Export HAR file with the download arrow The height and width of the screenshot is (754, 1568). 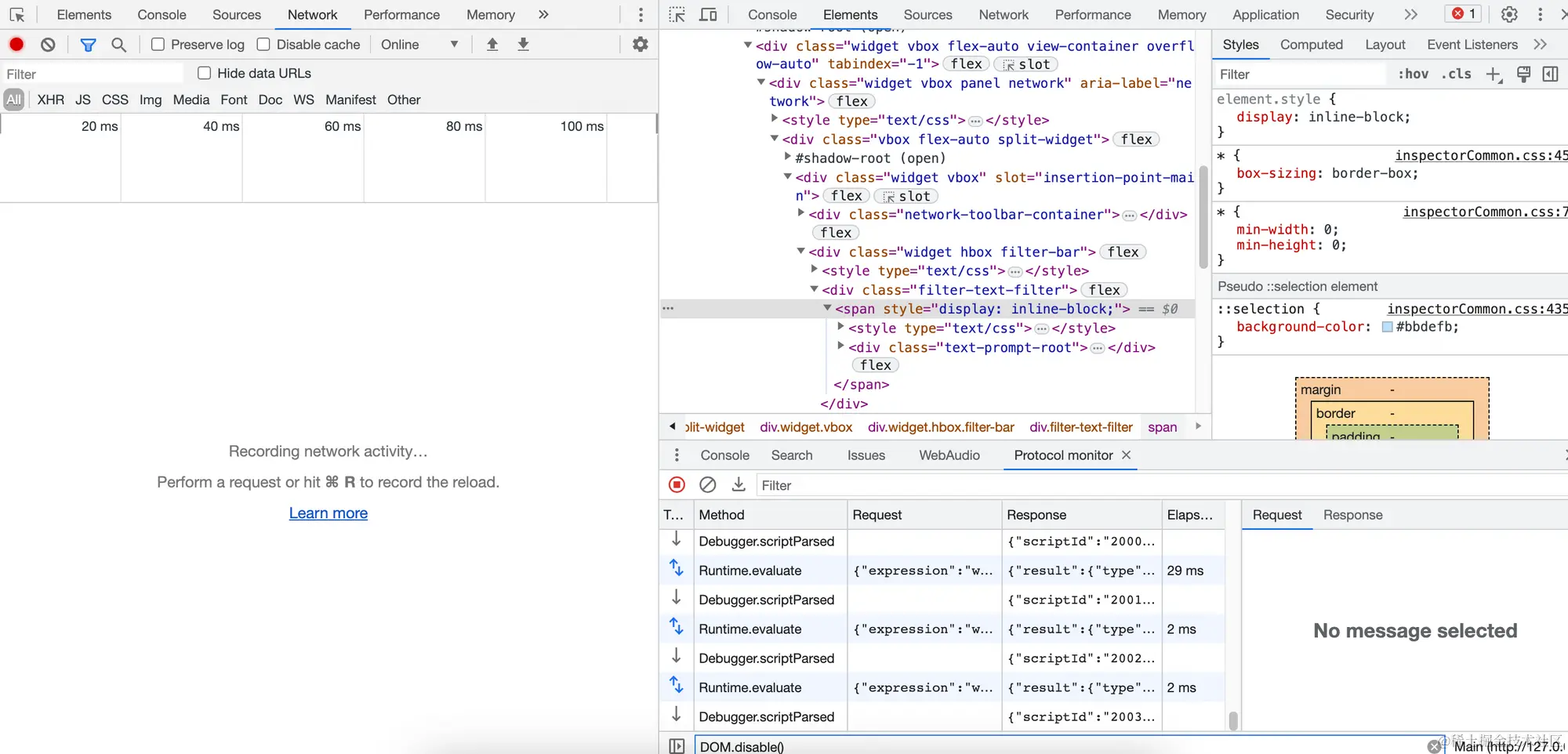click(523, 45)
